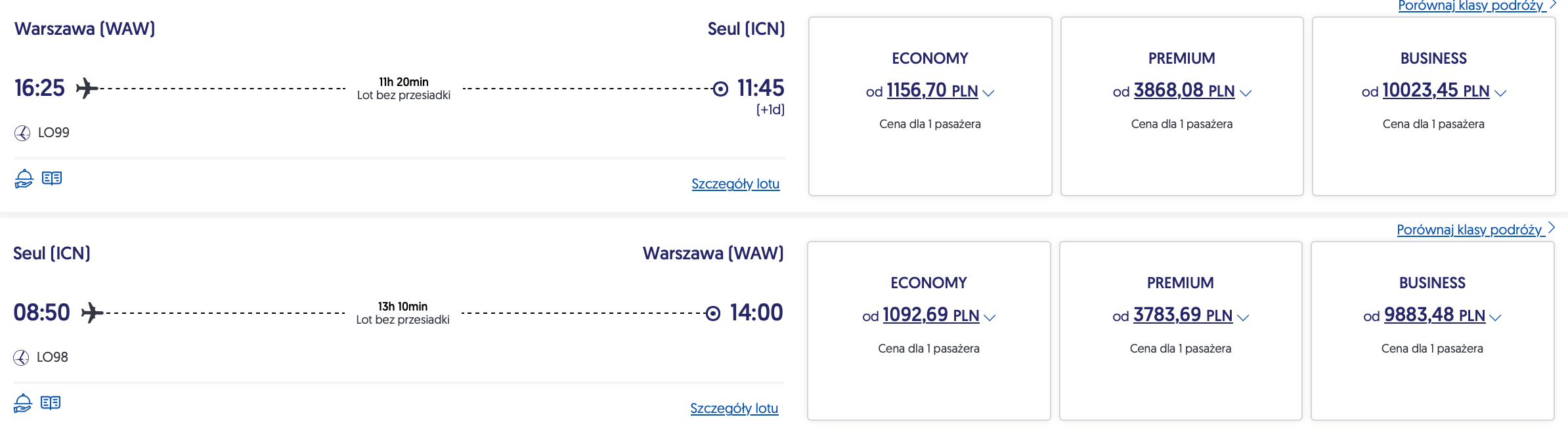
Task: Expand Business fare 9883,48 PLN chevron
Action: point(1495,318)
